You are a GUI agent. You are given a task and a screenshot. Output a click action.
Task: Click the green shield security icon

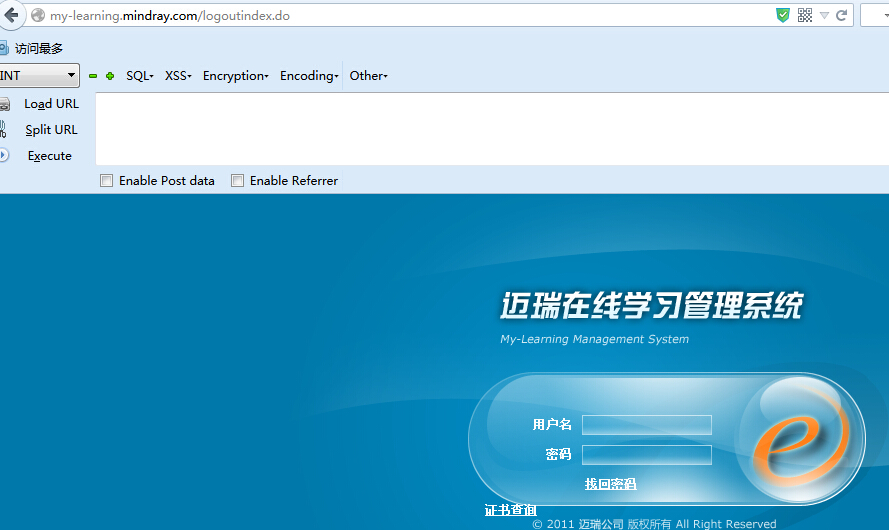click(782, 15)
